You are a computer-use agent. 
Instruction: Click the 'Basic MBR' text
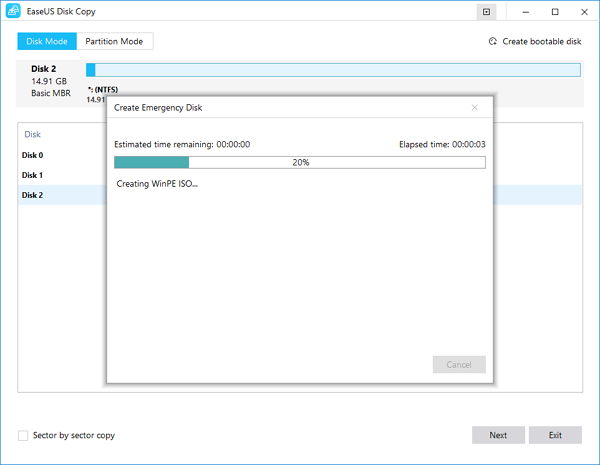(51, 93)
